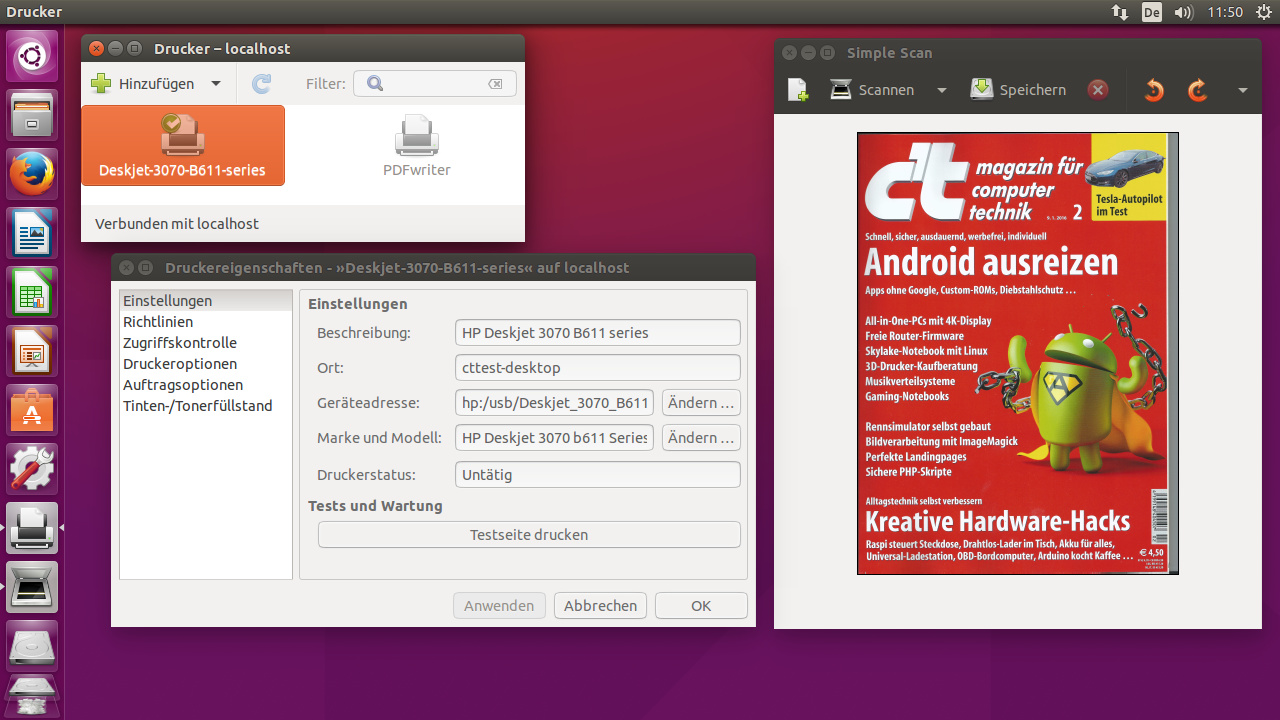Expand the Hinzufügen dropdown arrow

coord(216,84)
